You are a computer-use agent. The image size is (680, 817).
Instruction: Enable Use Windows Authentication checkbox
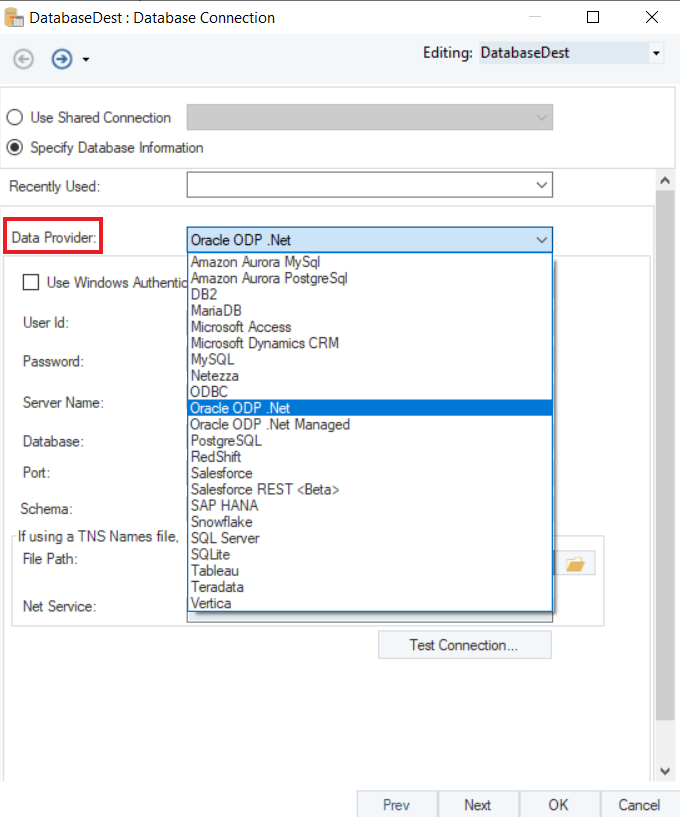coord(31,283)
